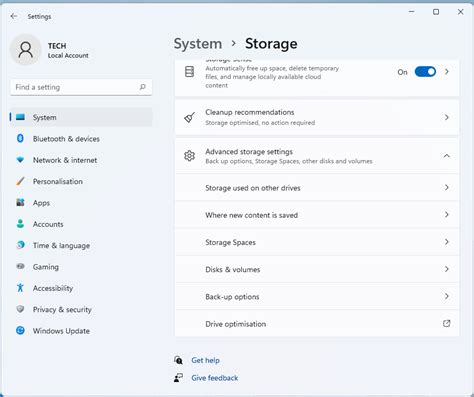This screenshot has width=474, height=397.
Task: Click the Windows Update refresh icon
Action: pos(20,330)
